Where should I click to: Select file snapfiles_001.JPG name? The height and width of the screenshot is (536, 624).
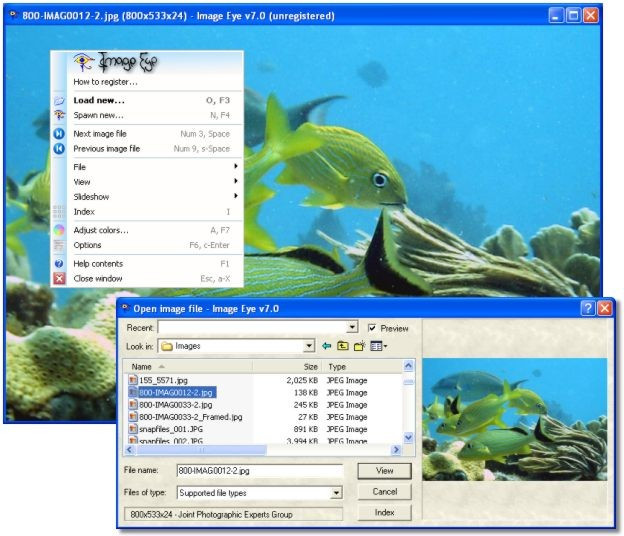(x=171, y=429)
